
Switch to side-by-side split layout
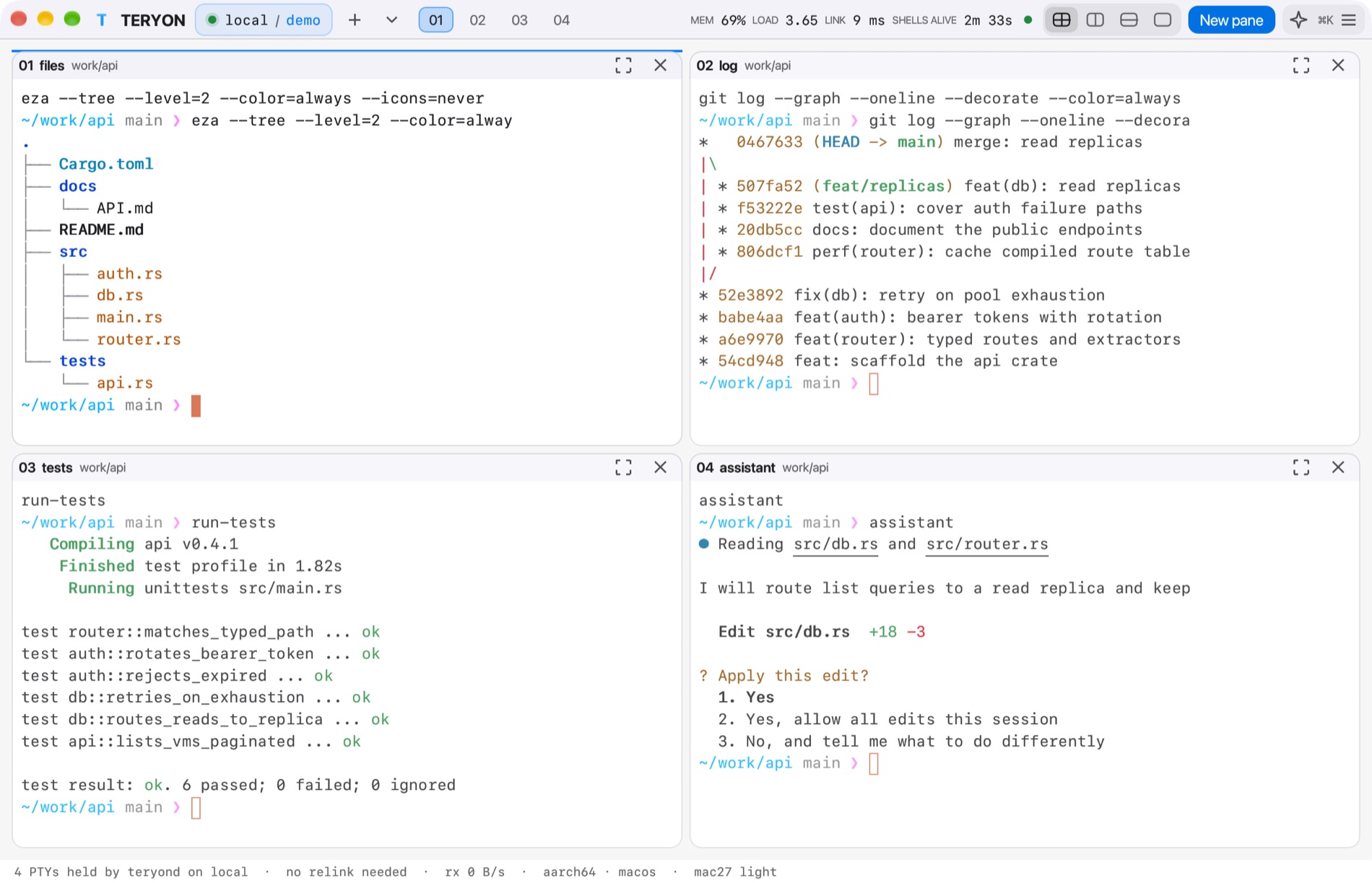[x=1095, y=20]
